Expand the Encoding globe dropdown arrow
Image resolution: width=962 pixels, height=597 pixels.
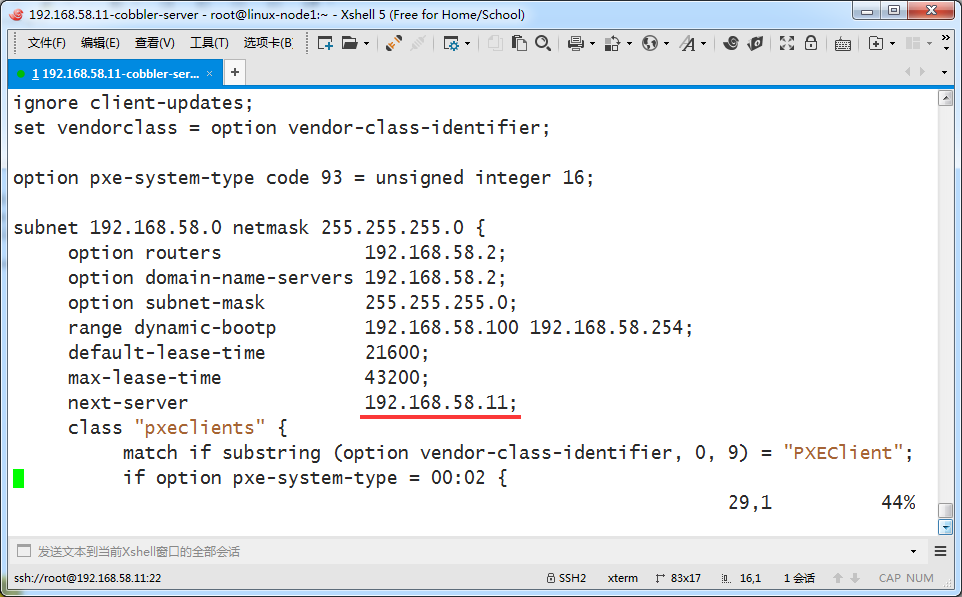tap(666, 44)
